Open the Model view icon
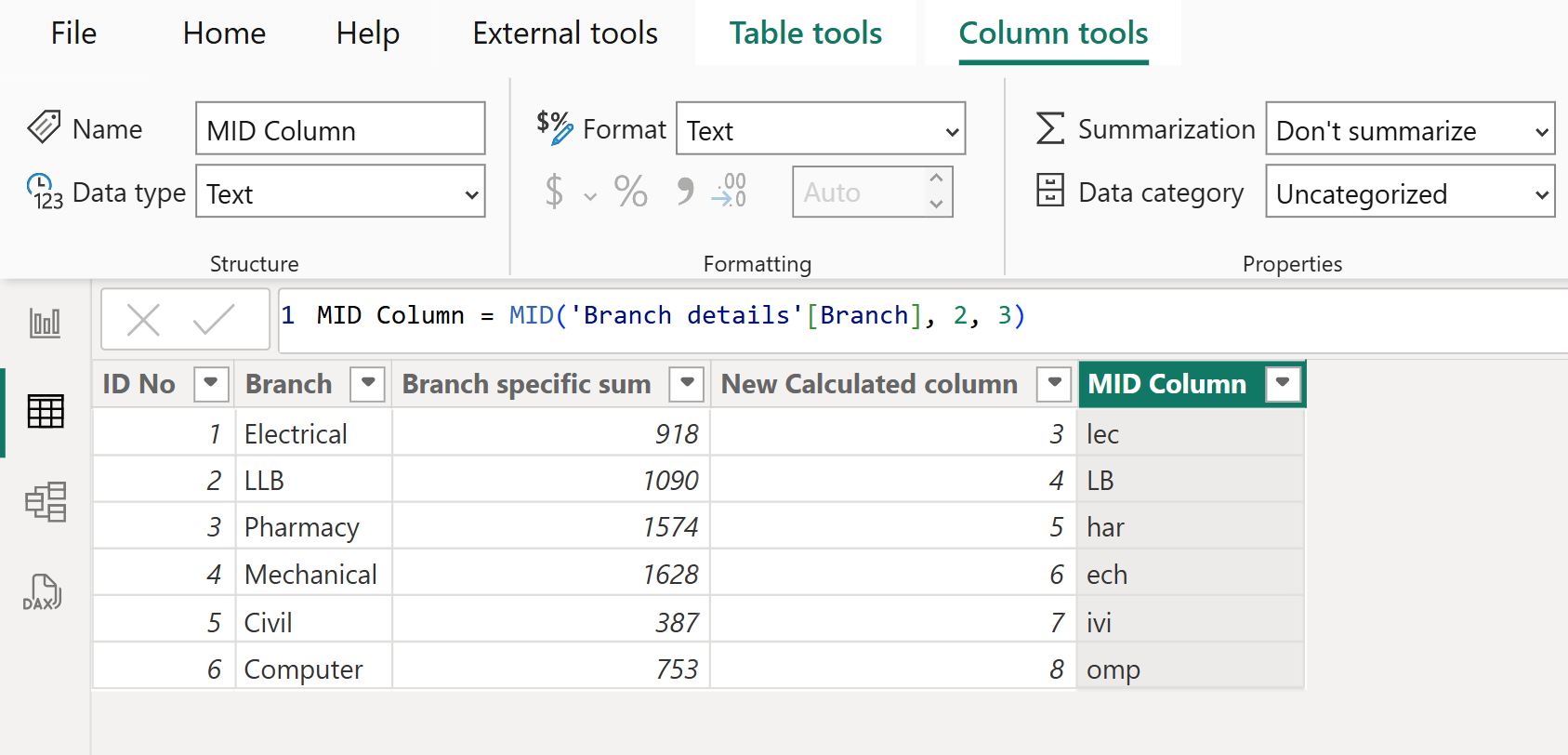The width and height of the screenshot is (1568, 755). coord(45,502)
